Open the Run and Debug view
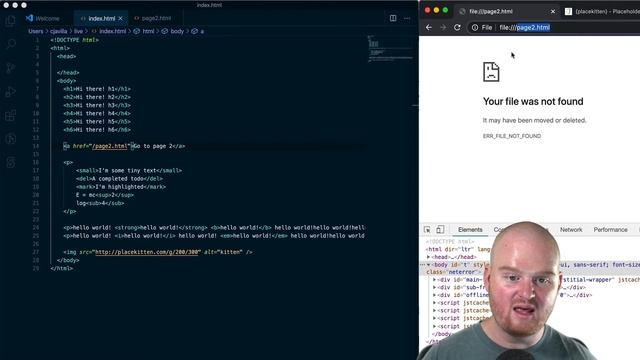This screenshot has height=360, width=640. click(x=11, y=92)
